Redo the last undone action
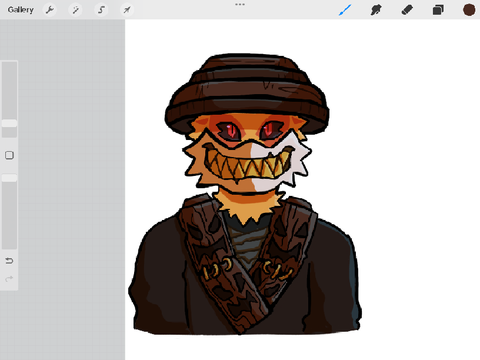Screen dimensions: 480x360 (x=9, y=278)
